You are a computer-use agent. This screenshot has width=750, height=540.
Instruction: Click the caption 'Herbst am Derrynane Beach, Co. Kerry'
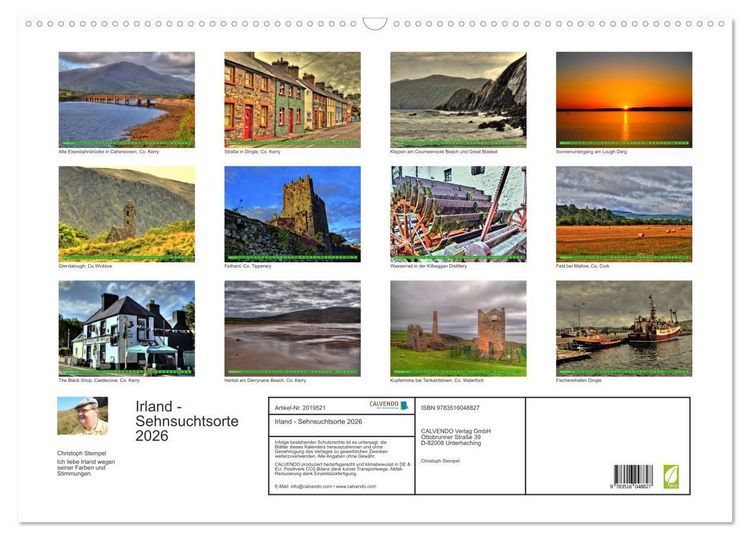(265, 380)
